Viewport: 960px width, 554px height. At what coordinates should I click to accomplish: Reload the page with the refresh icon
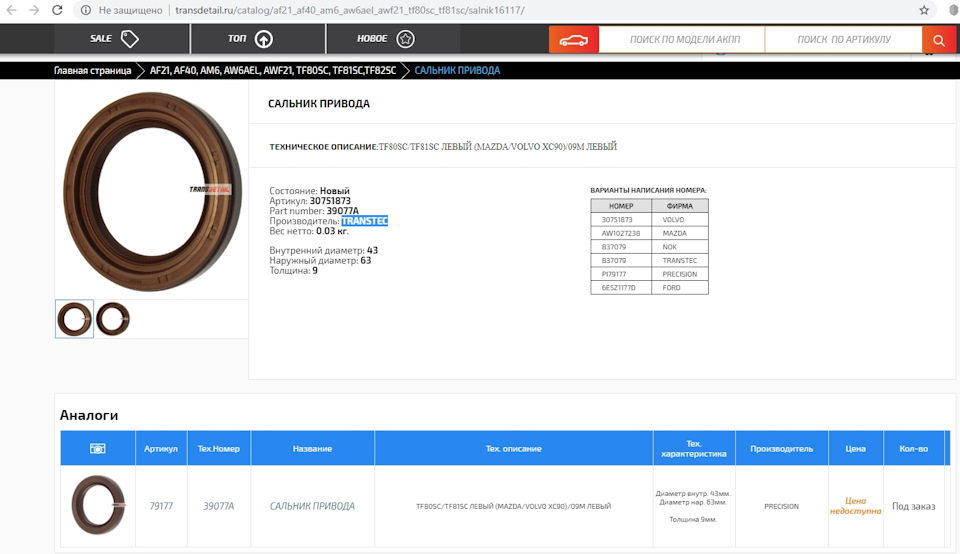click(57, 10)
